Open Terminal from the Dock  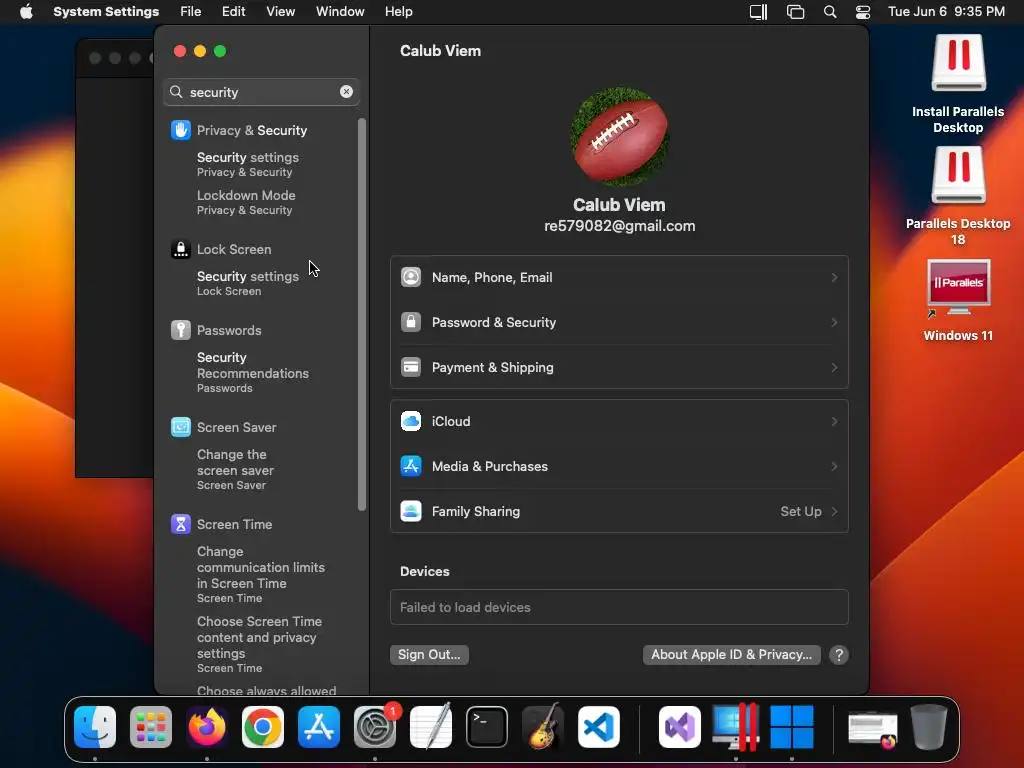(x=487, y=727)
